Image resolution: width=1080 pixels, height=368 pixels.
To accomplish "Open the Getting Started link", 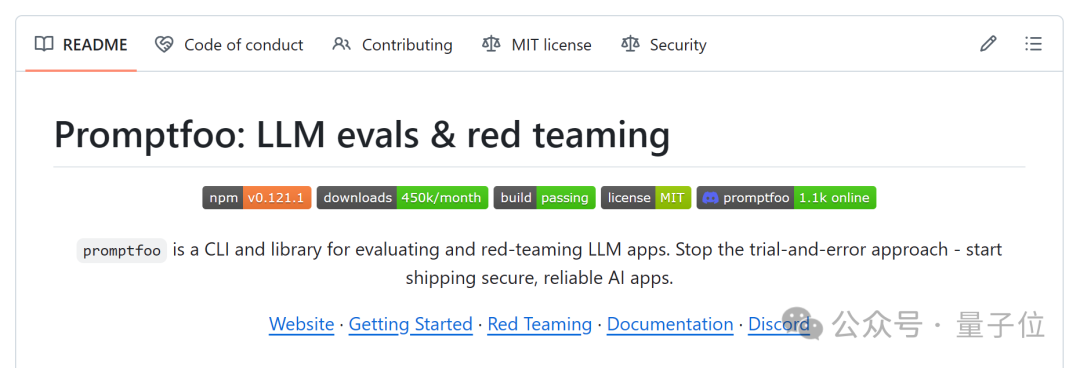I will click(411, 324).
